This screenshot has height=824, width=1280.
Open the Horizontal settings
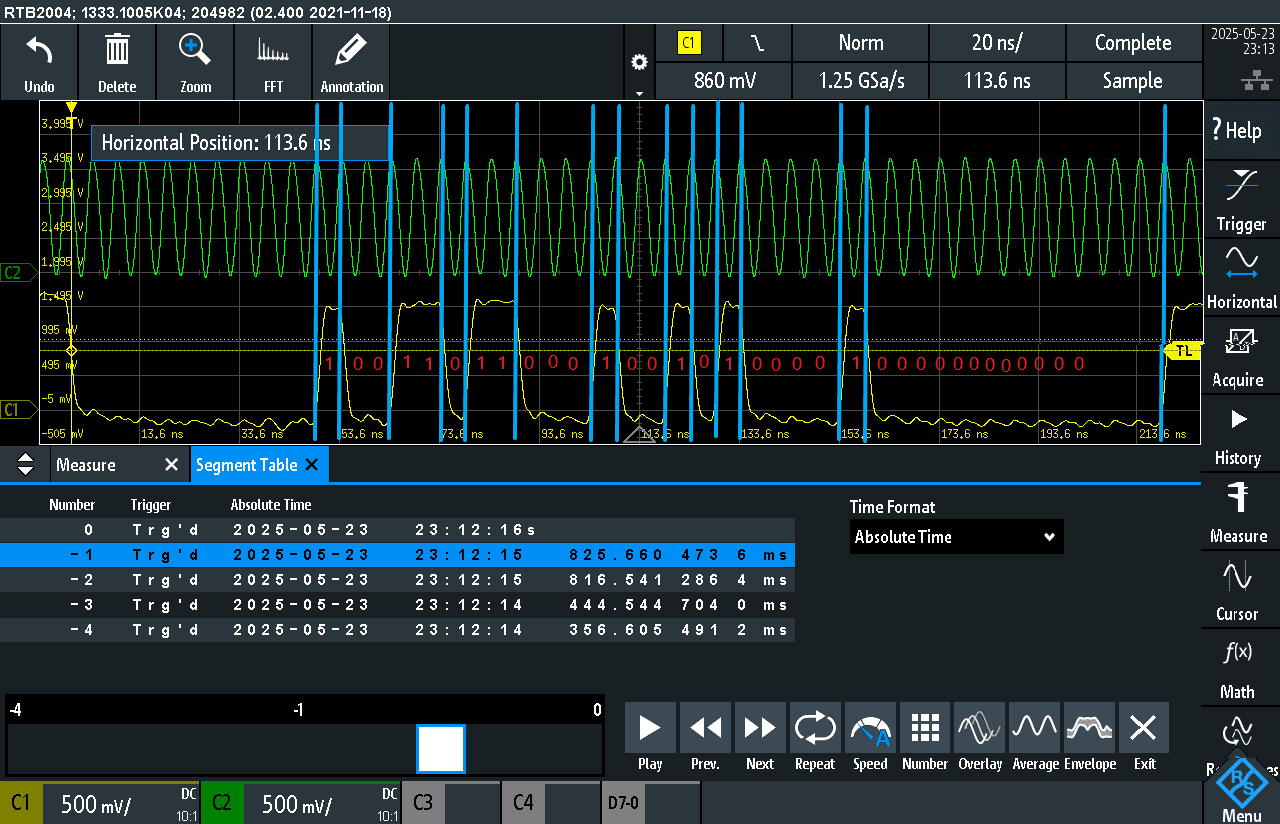click(1240, 277)
